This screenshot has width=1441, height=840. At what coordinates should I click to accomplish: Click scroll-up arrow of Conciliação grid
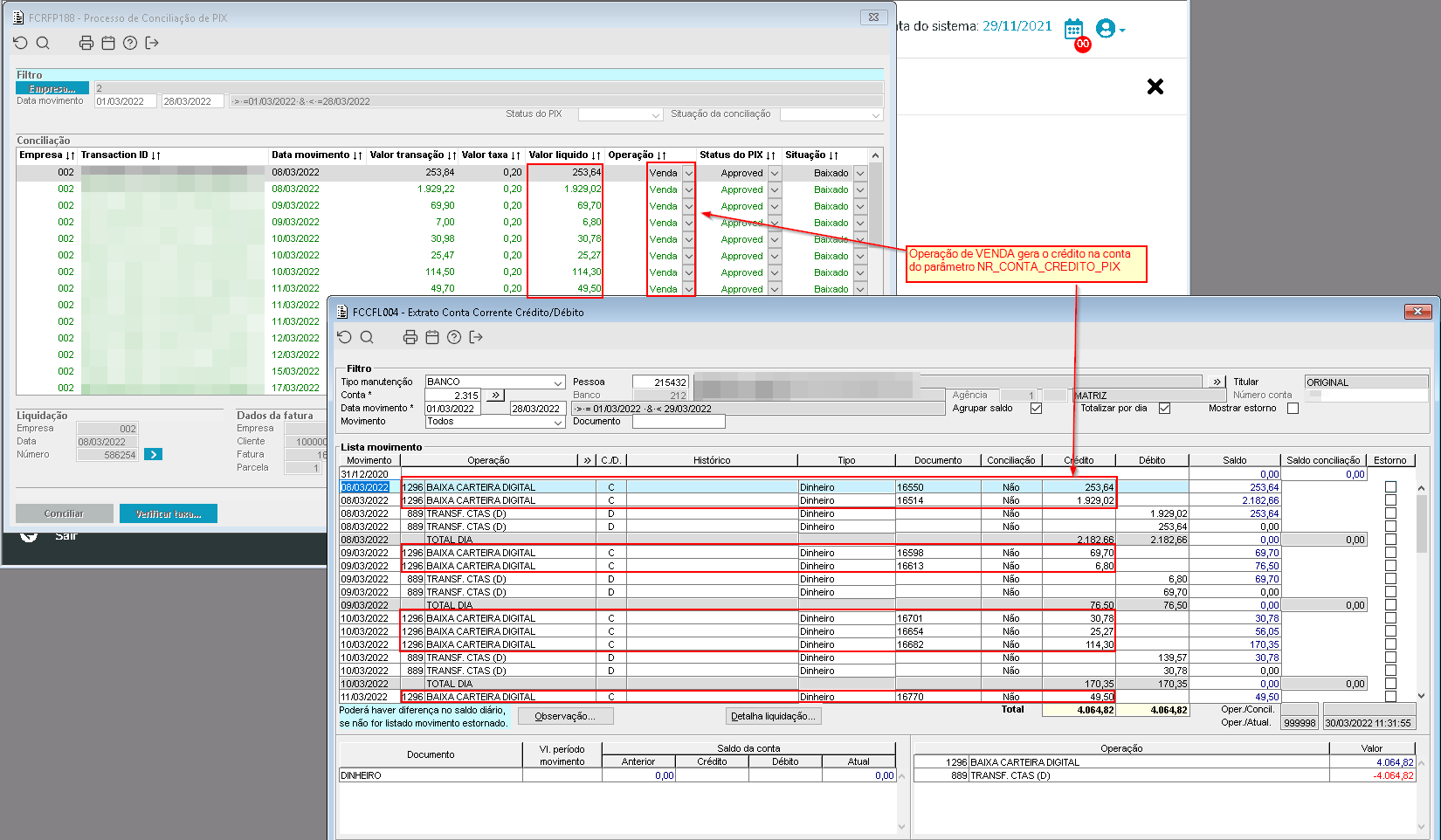pyautogui.click(x=875, y=155)
